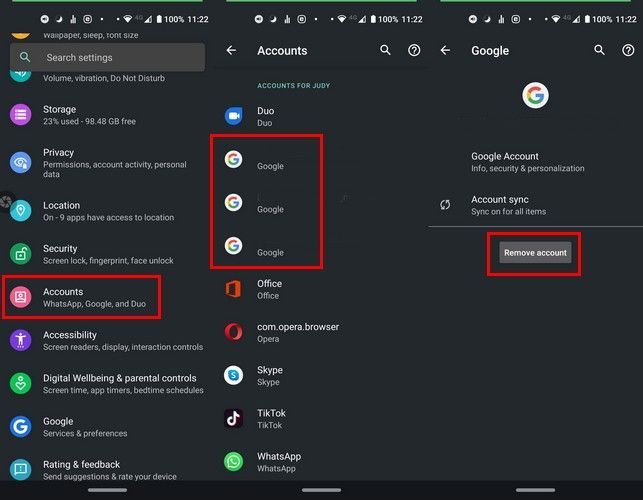Viewport: 643px width, 500px height.
Task: Tap the Digital Wellbeing heart icon
Action: click(x=21, y=384)
